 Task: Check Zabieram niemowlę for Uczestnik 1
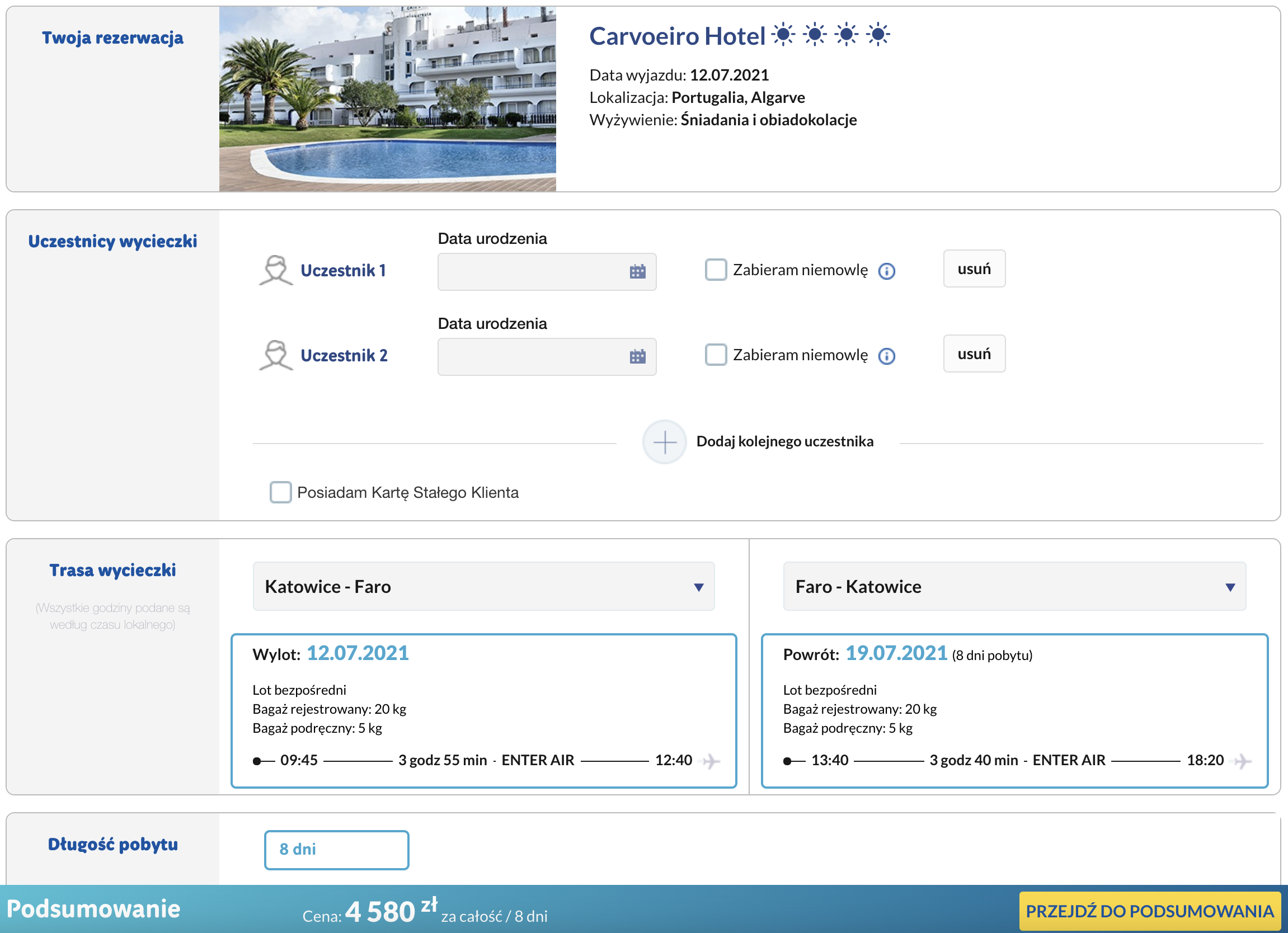click(715, 270)
